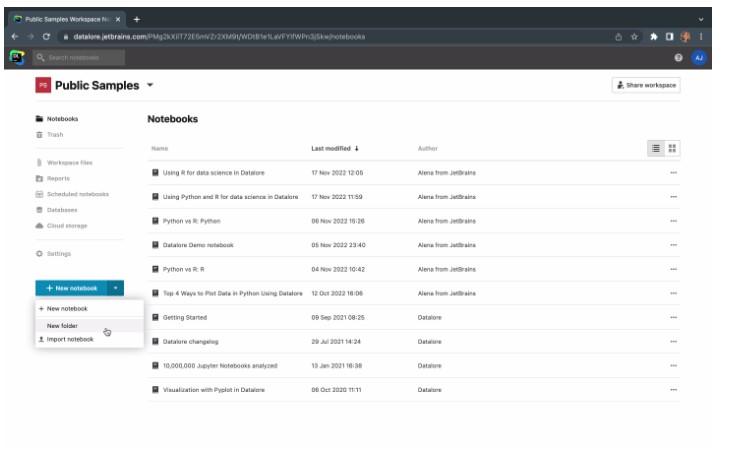Sort by Last modified column

click(x=334, y=148)
